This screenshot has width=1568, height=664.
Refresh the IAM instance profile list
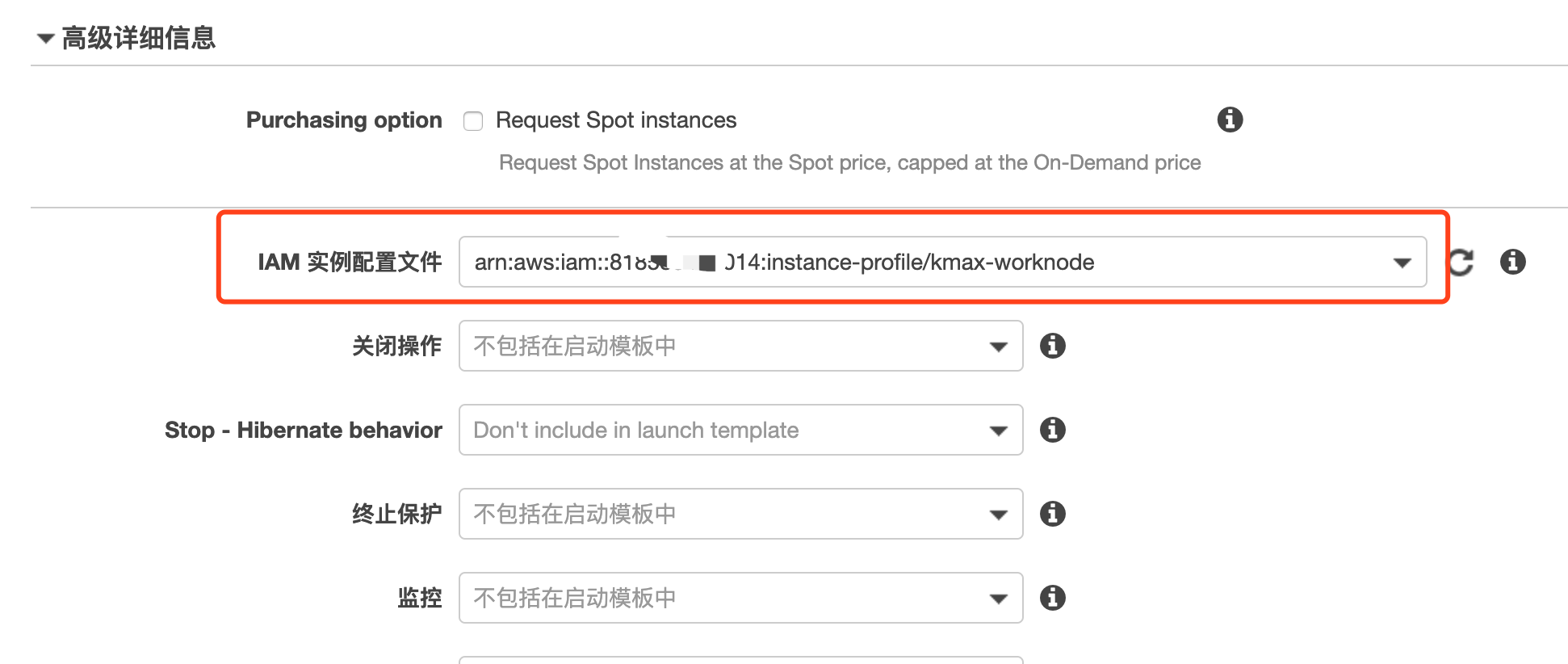1461,262
